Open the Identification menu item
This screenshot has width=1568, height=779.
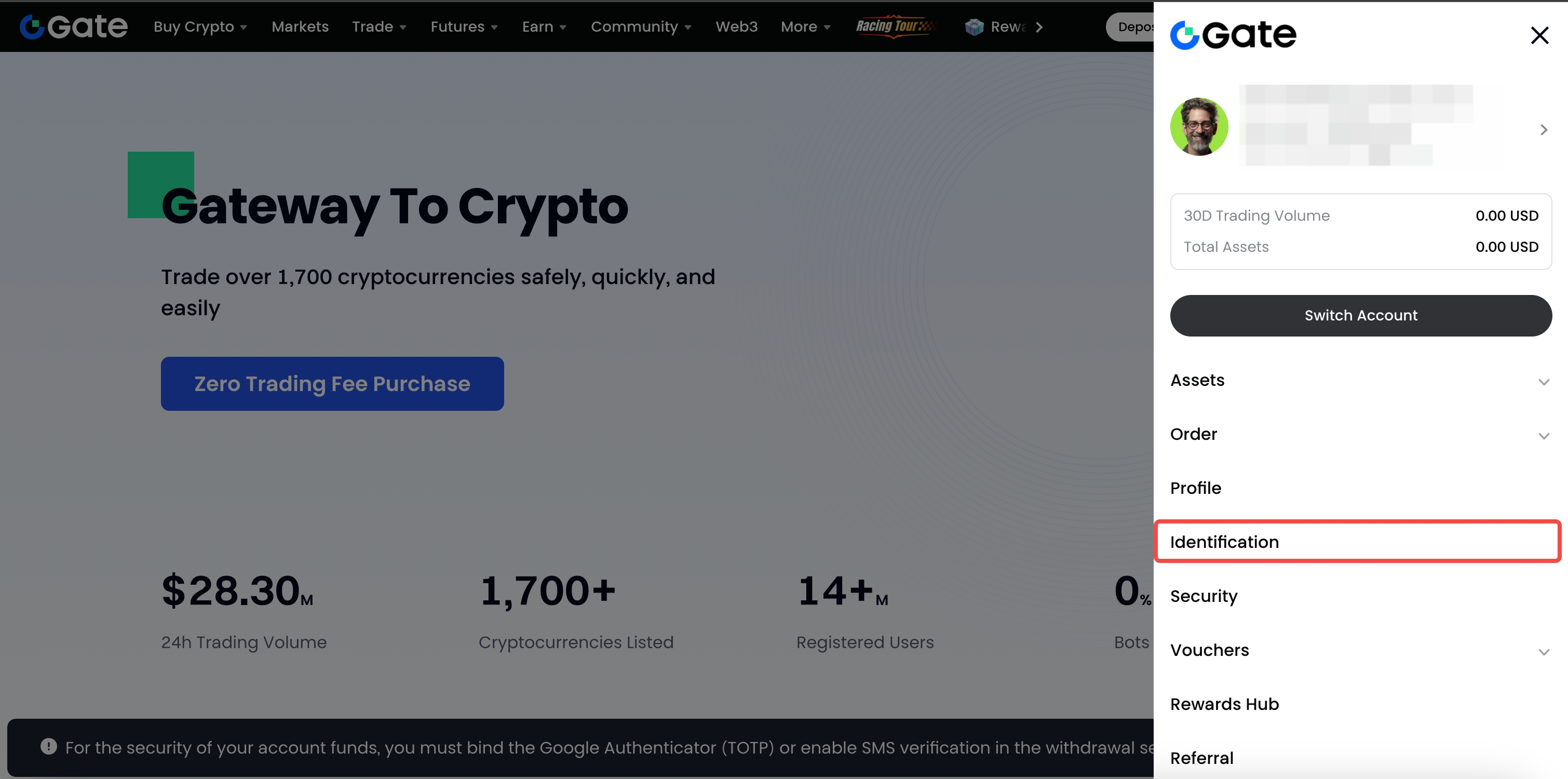pyautogui.click(x=1224, y=542)
